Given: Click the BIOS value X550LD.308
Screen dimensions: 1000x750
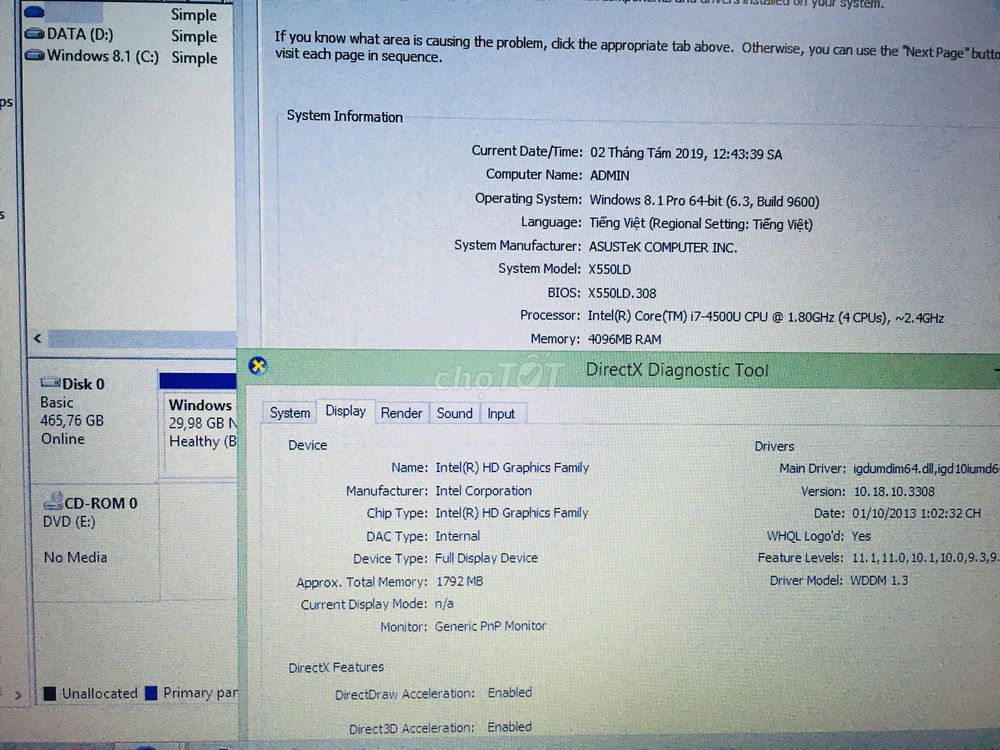Looking at the screenshot, I should click(x=622, y=293).
